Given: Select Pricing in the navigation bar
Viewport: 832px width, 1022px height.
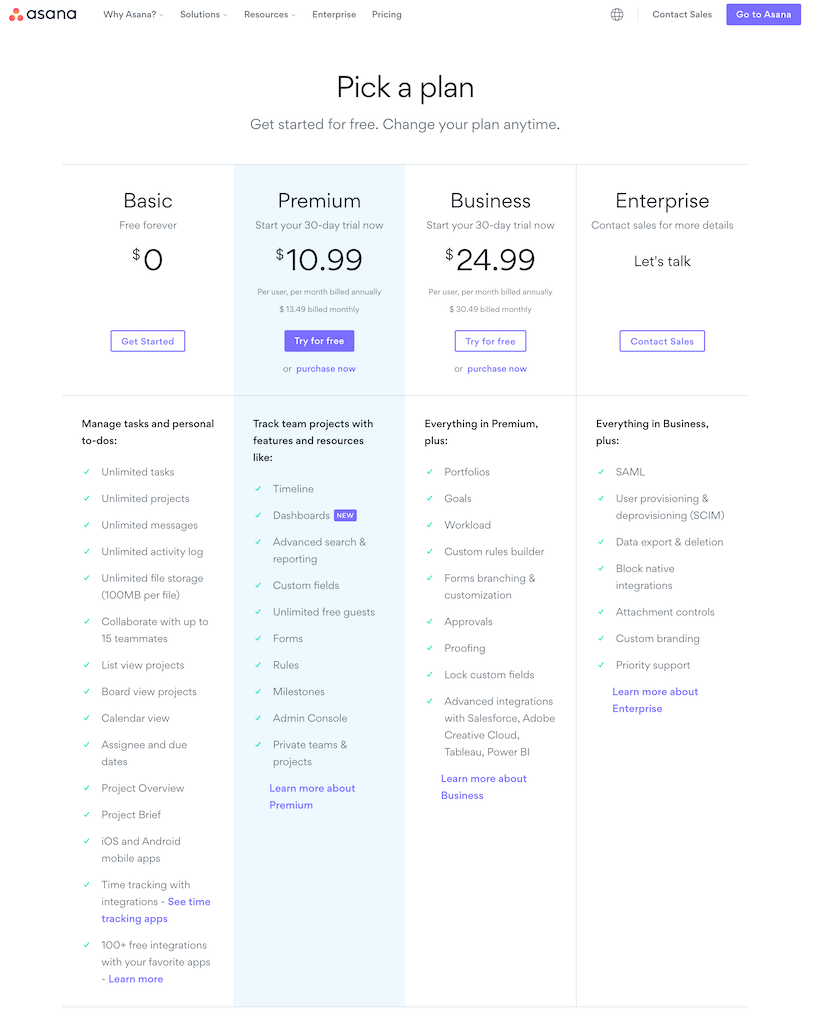Looking at the screenshot, I should (386, 14).
